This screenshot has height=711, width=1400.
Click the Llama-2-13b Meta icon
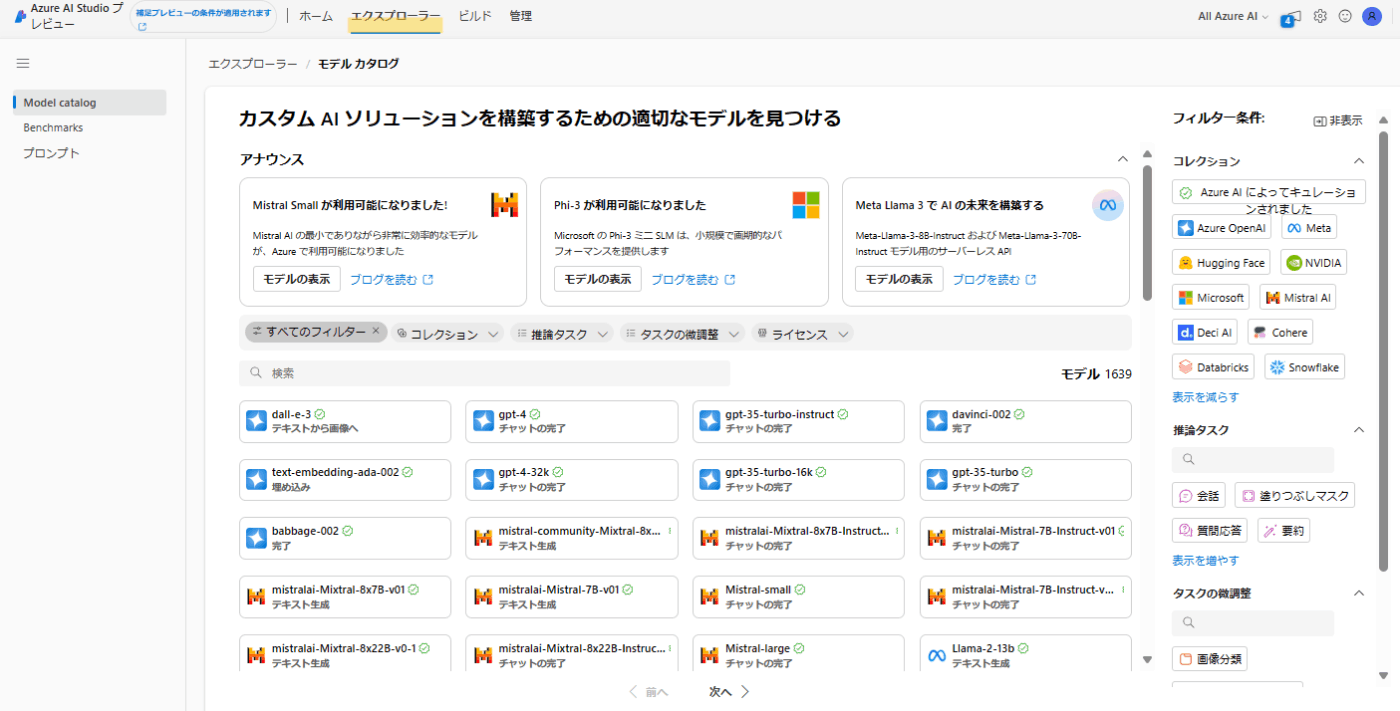click(x=936, y=655)
